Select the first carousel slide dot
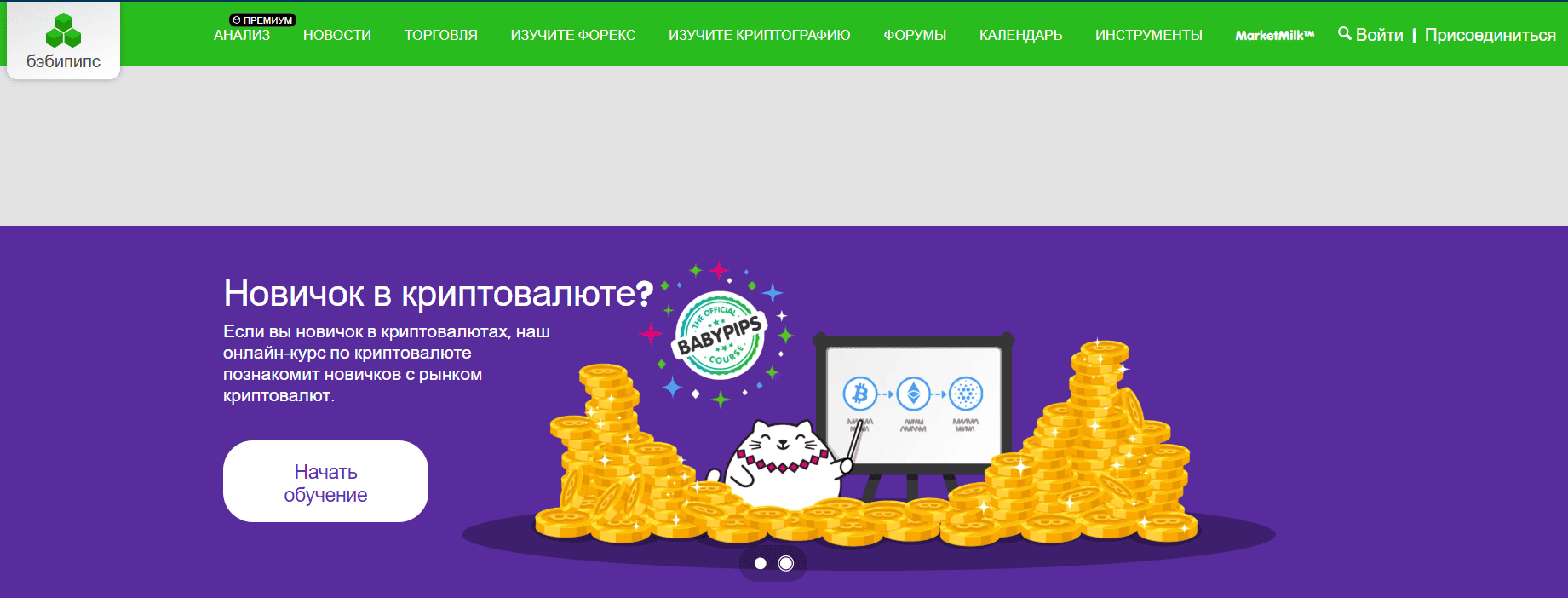The width and height of the screenshot is (1568, 598). click(761, 563)
